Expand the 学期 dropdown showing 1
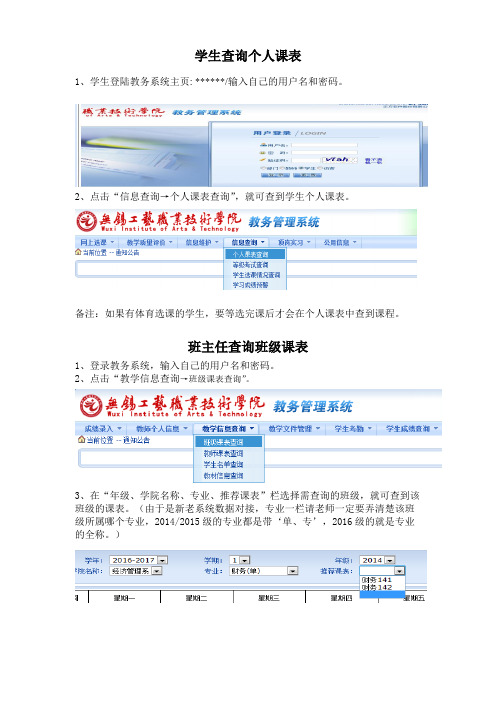 (239, 560)
